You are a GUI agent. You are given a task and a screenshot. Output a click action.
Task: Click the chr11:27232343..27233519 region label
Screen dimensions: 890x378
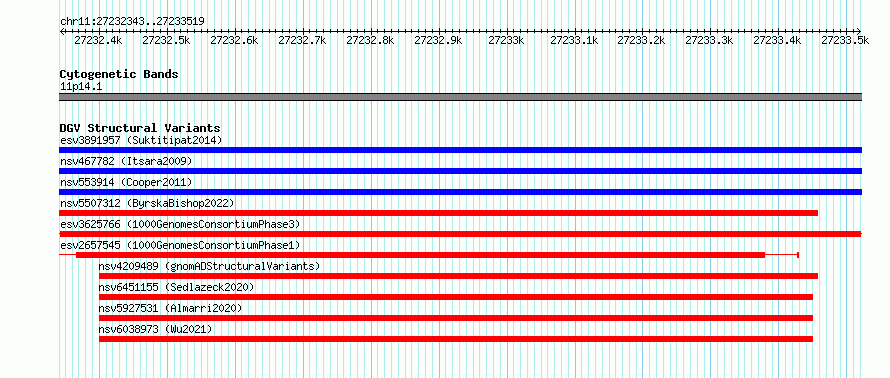click(132, 21)
